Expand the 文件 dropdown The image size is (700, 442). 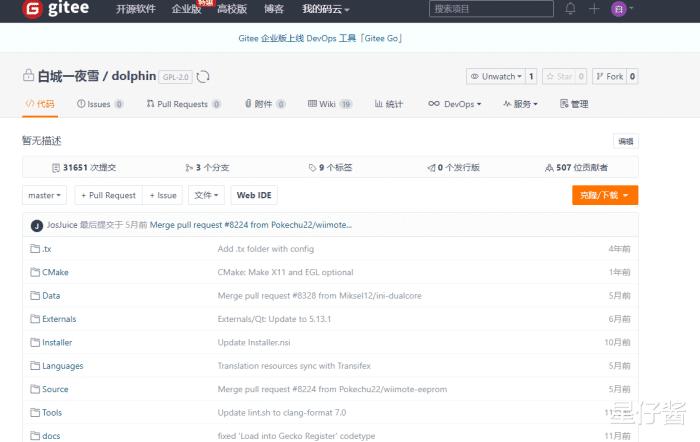tap(206, 195)
